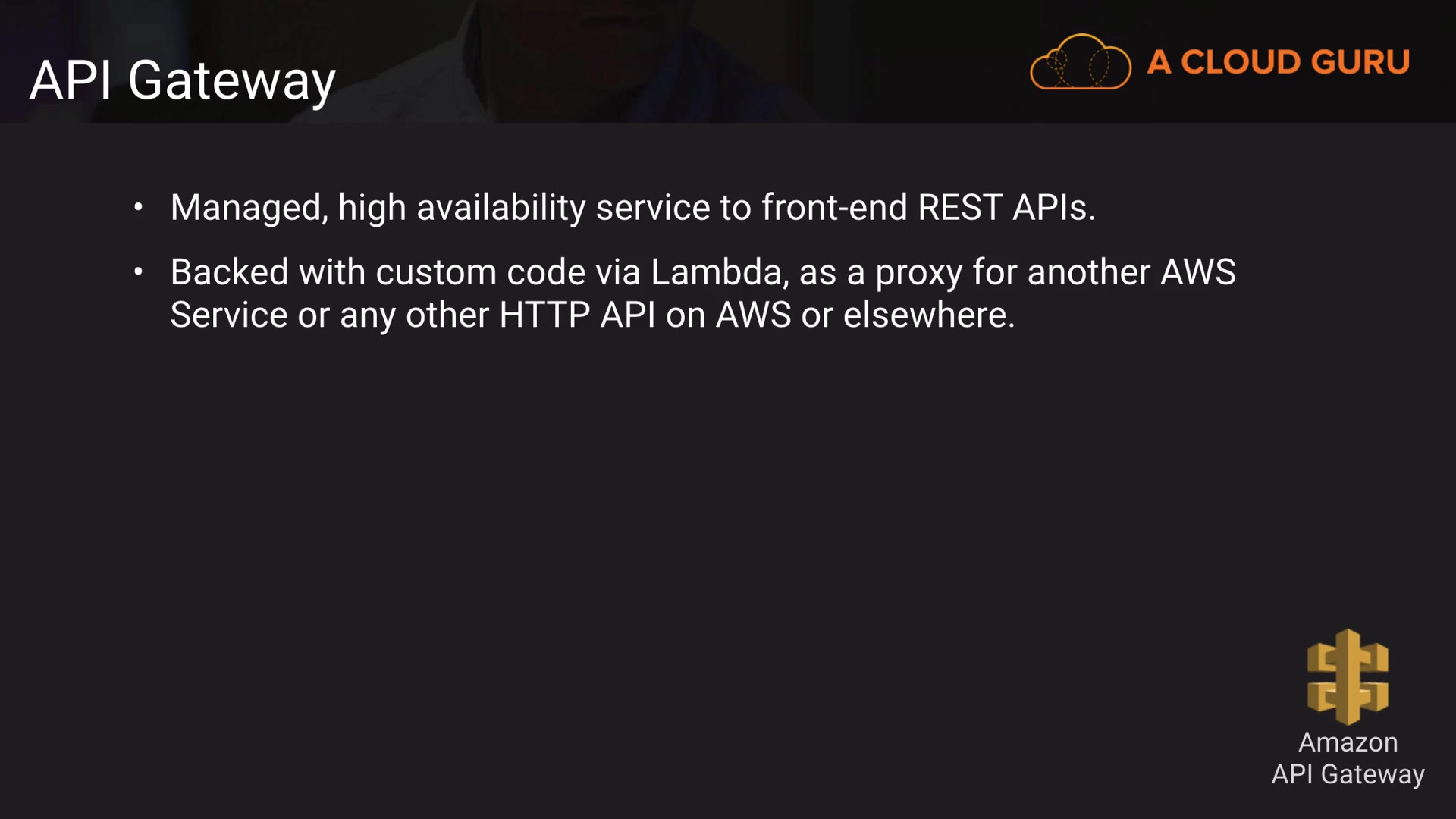Click HTTP API in the second bullet
Screen dimensions: 1456x819
576,315
